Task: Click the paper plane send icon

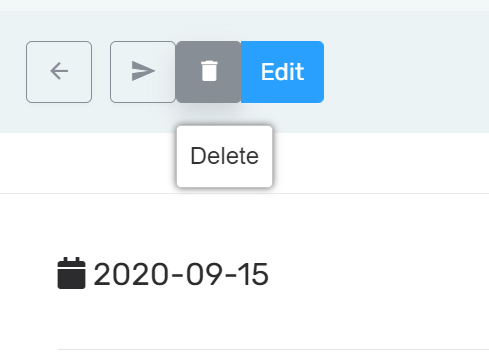Action: pos(143,71)
